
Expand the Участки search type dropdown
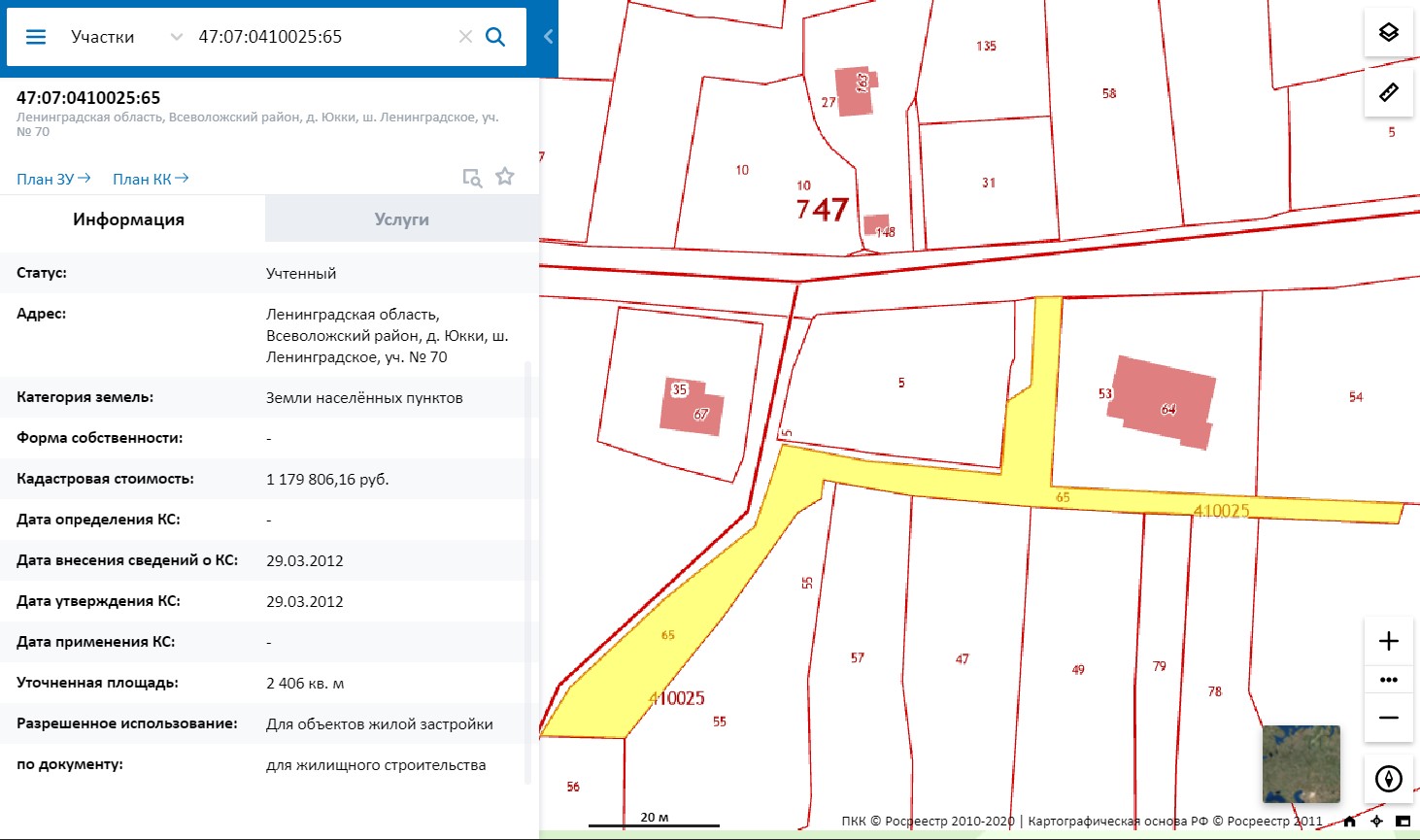[176, 37]
